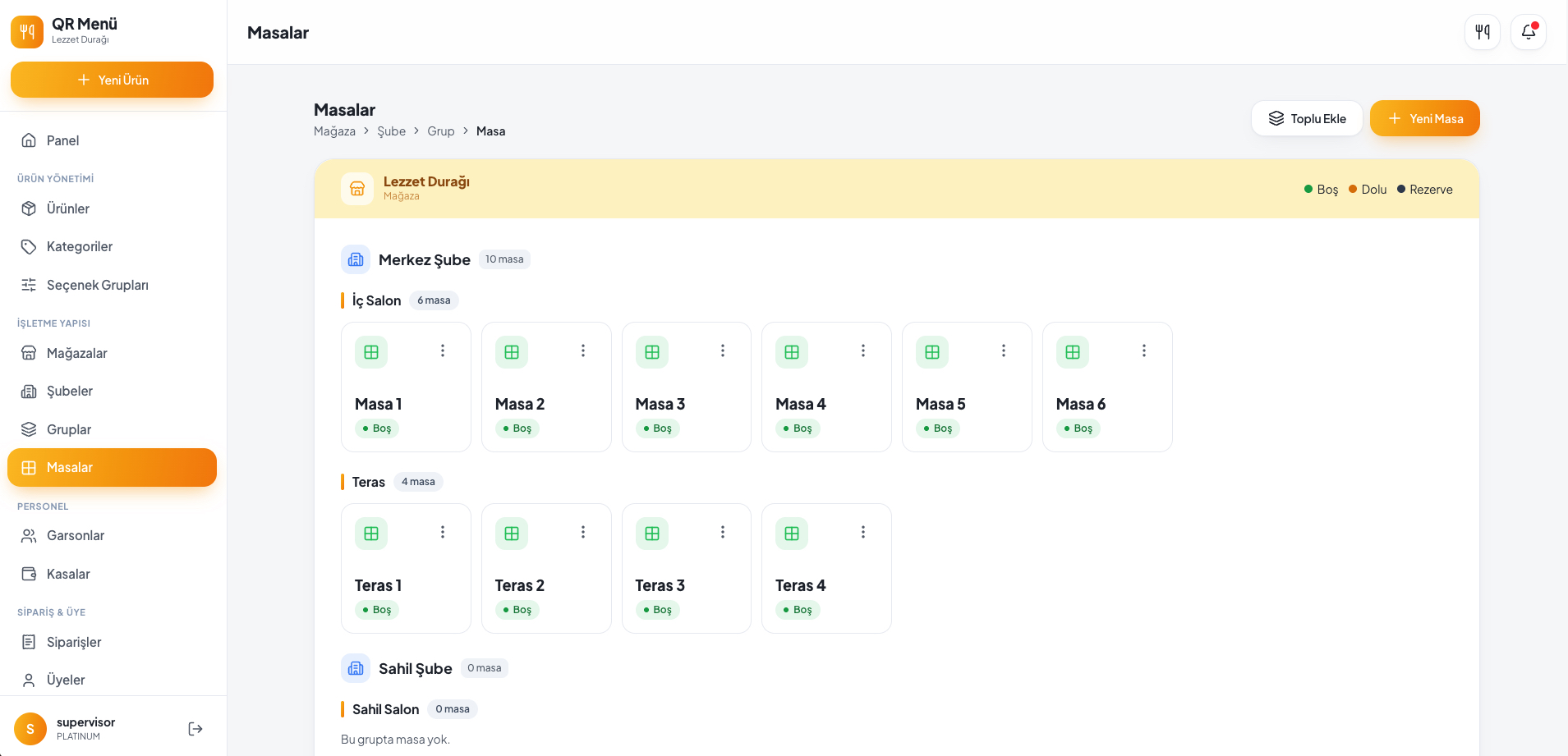Click the Masa 3 table icon
The height and width of the screenshot is (756, 1568).
[x=652, y=352]
